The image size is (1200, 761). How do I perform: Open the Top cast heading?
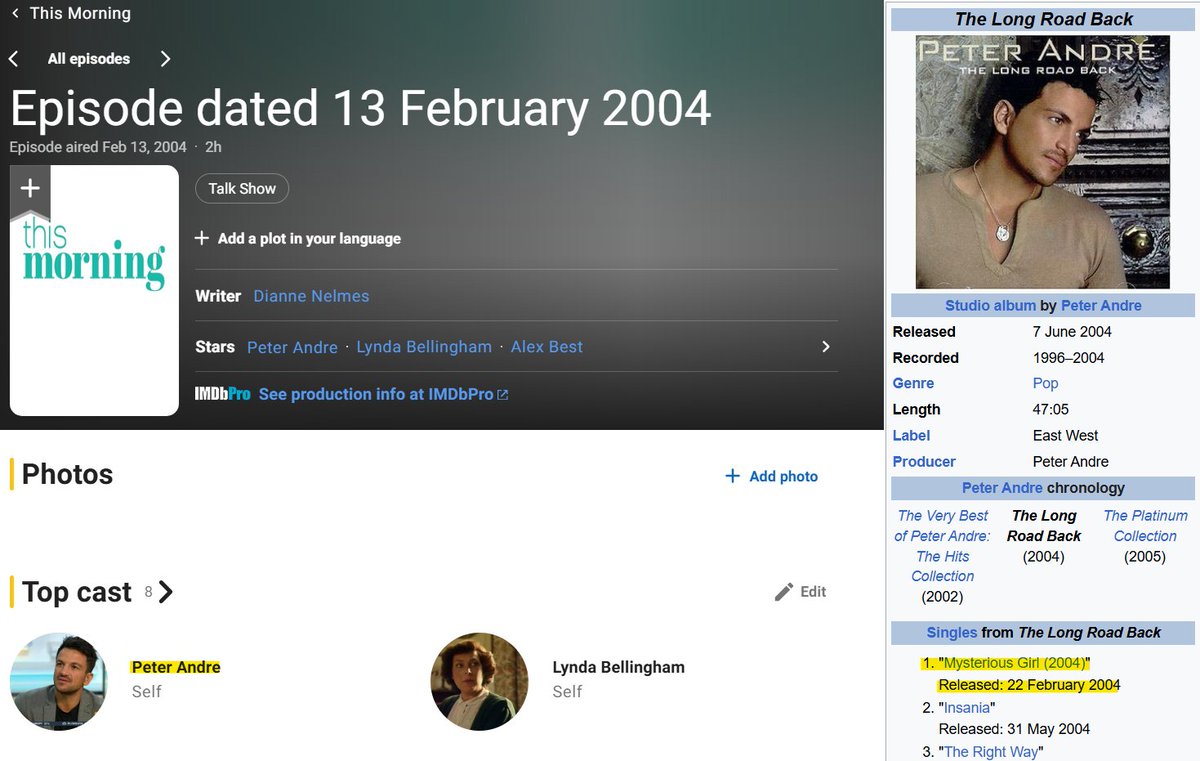pyautogui.click(x=77, y=592)
